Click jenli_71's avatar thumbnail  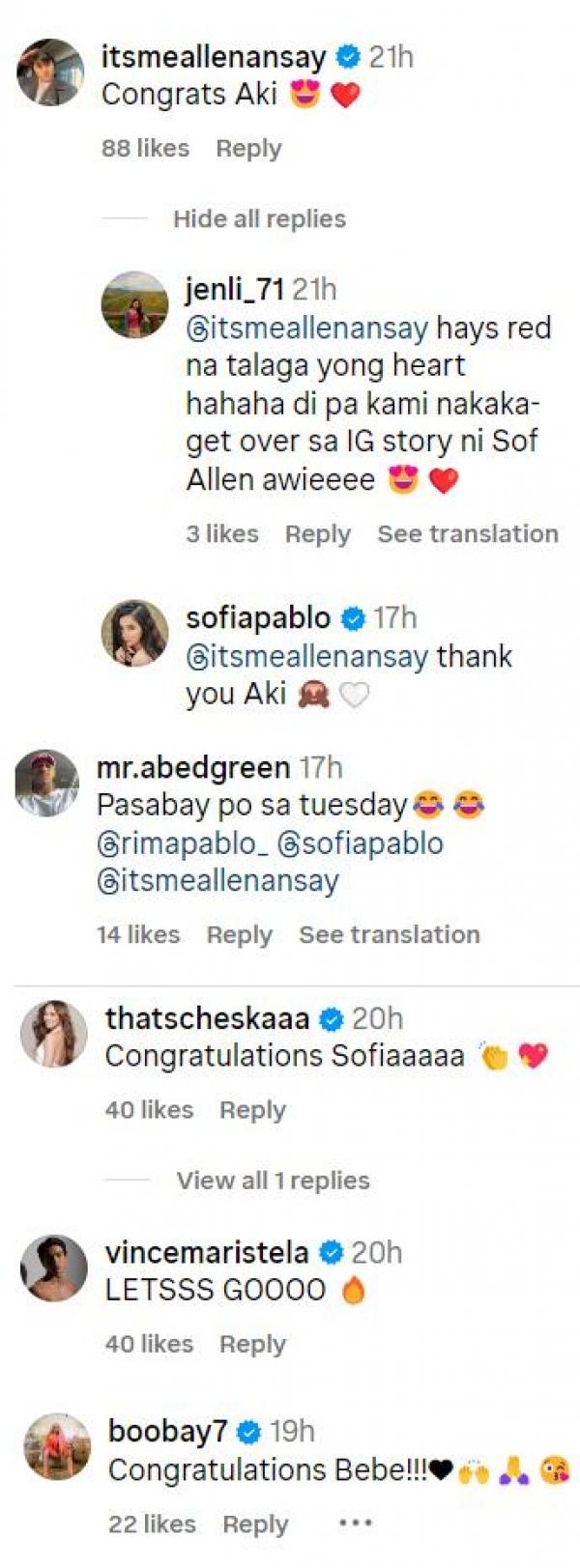(134, 304)
